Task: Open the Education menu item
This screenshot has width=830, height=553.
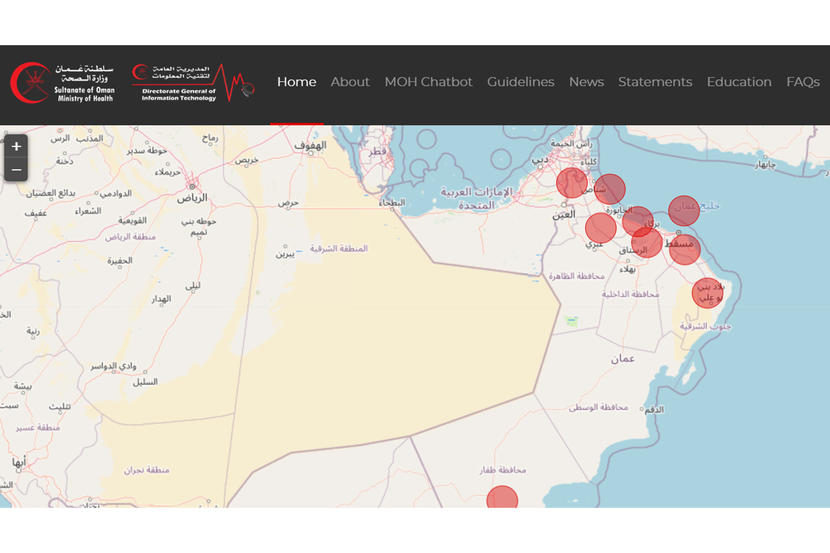Action: click(x=739, y=82)
